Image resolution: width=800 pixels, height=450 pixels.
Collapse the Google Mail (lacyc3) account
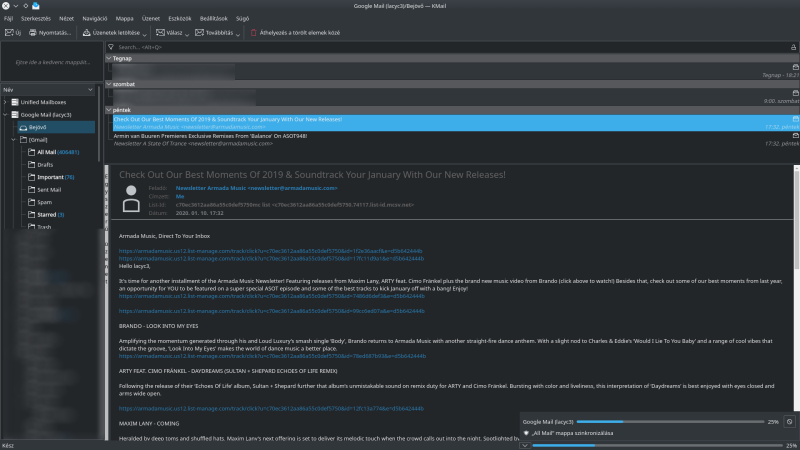[x=5, y=115]
